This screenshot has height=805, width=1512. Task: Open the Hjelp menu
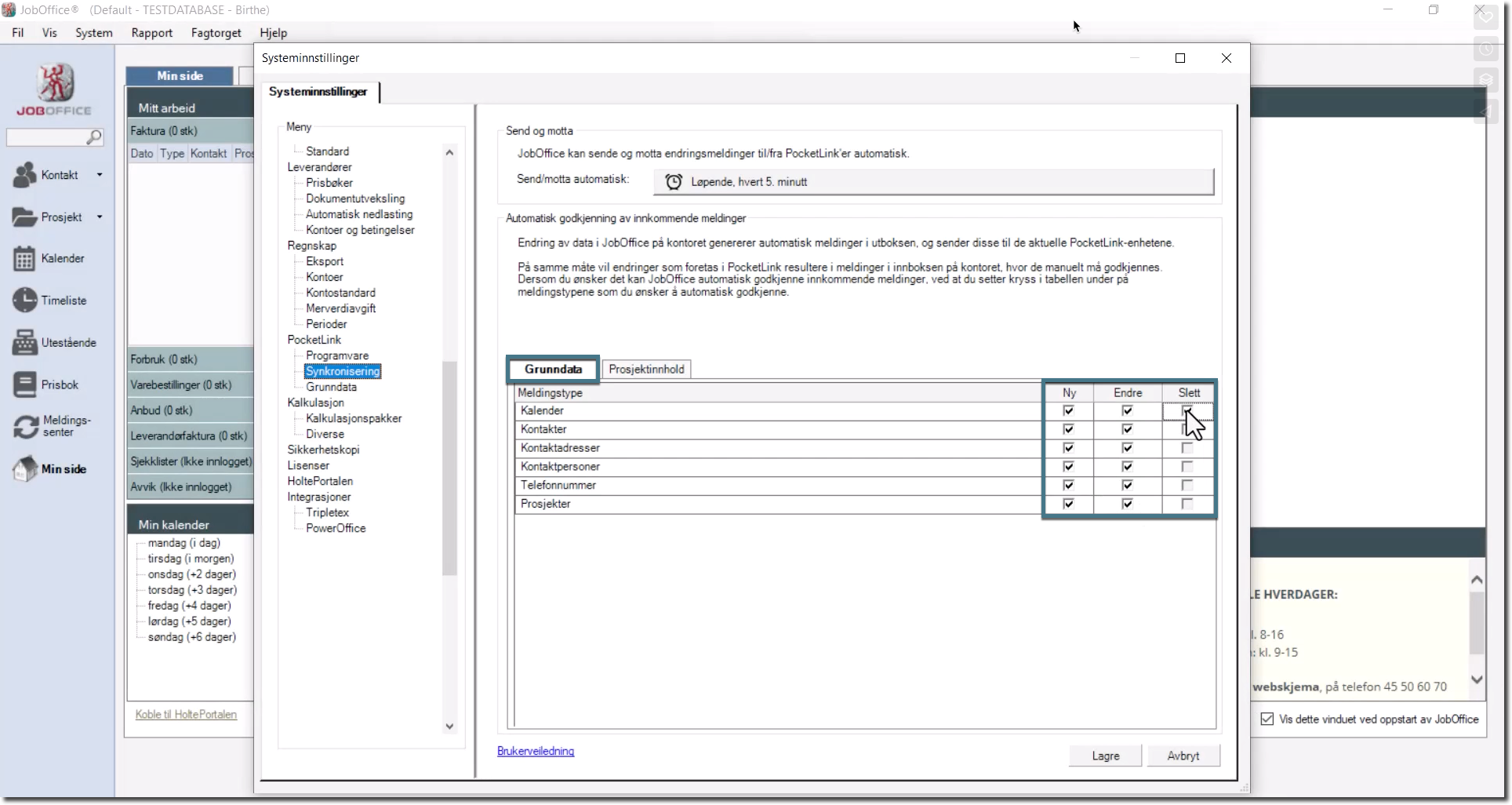coord(274,33)
